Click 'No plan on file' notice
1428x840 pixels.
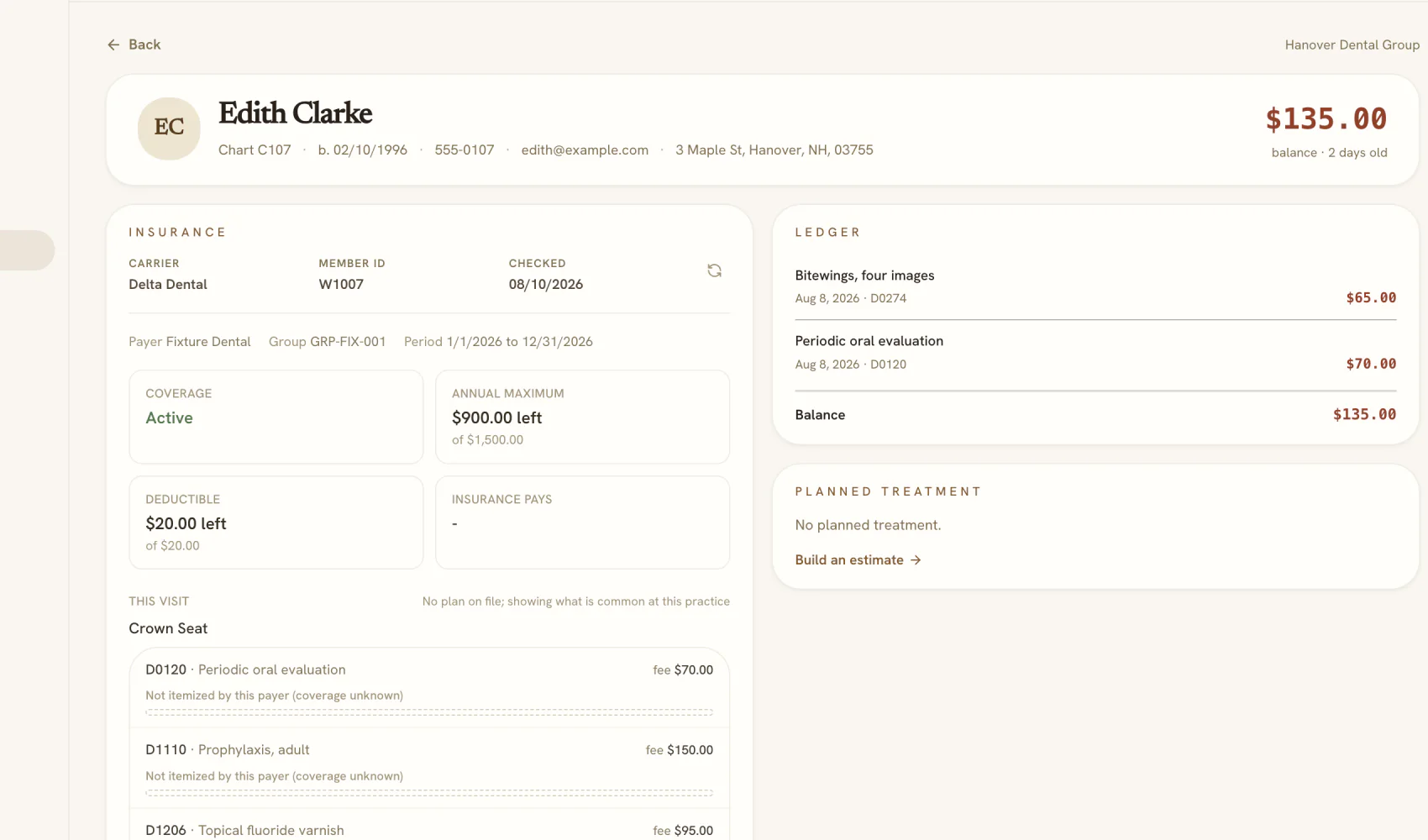576,601
